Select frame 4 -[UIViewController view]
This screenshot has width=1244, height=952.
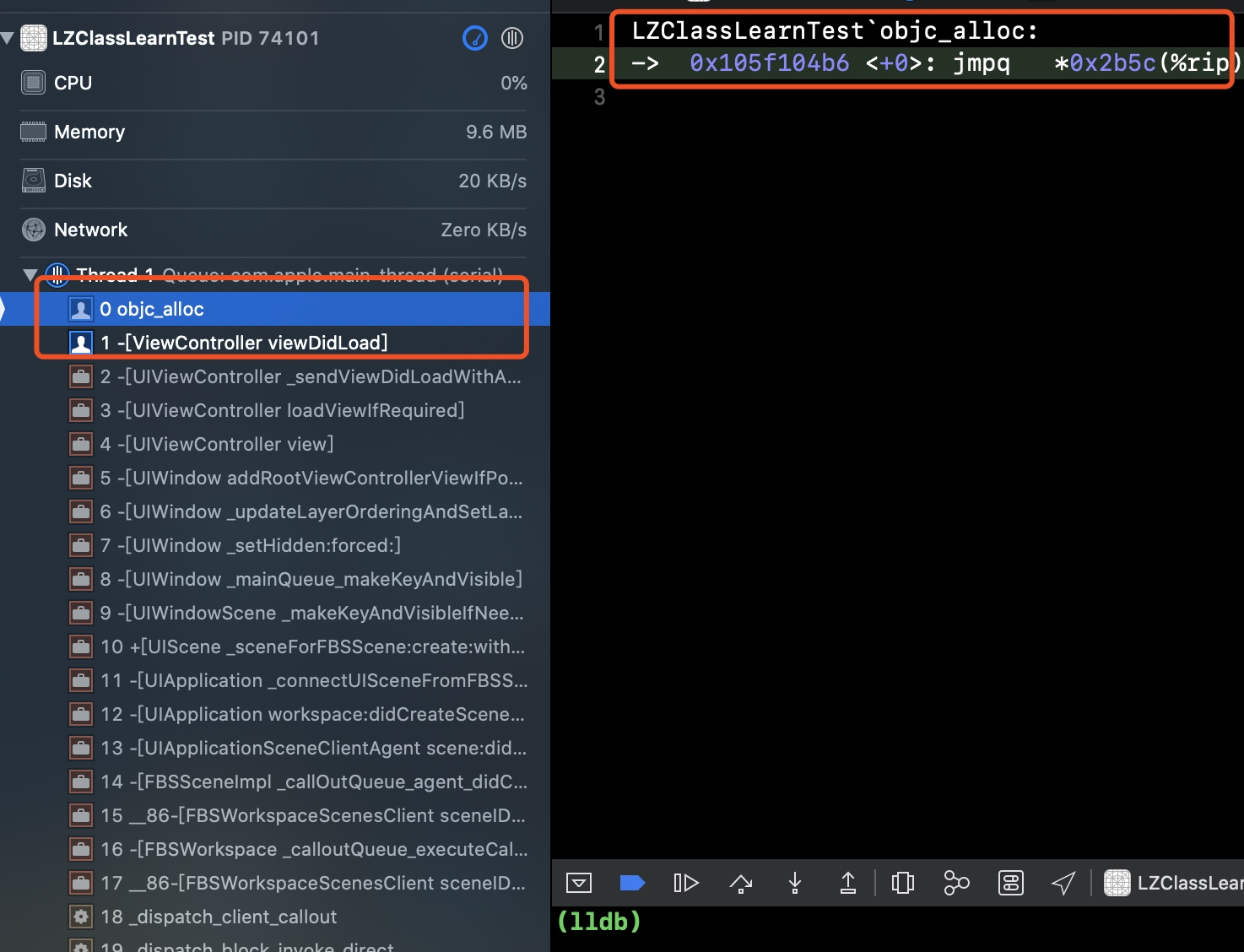pos(275,444)
